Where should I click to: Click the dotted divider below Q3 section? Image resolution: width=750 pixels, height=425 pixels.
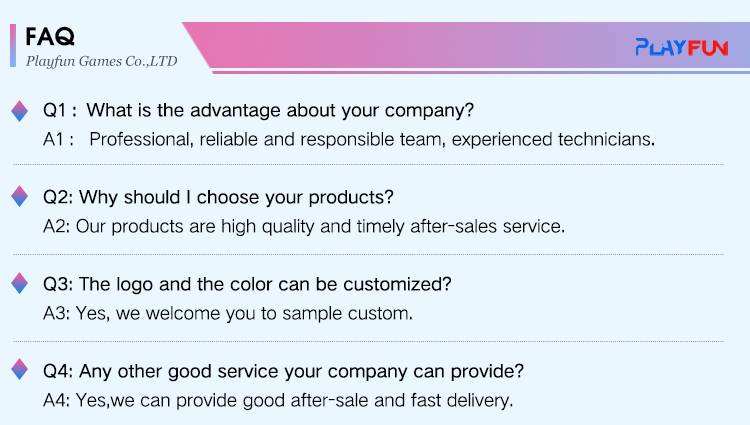click(367, 340)
